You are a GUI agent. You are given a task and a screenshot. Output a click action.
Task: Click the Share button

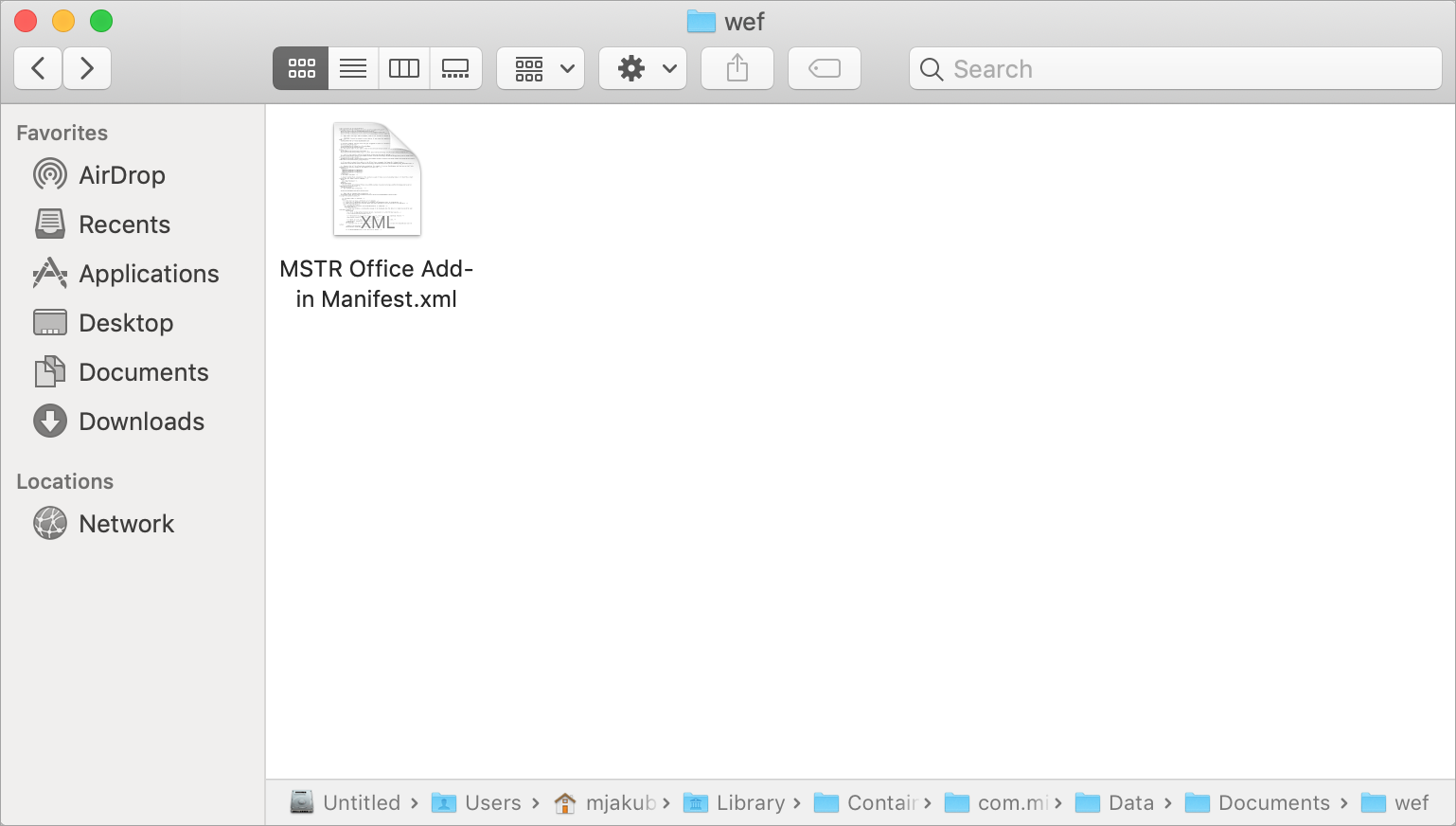click(737, 67)
